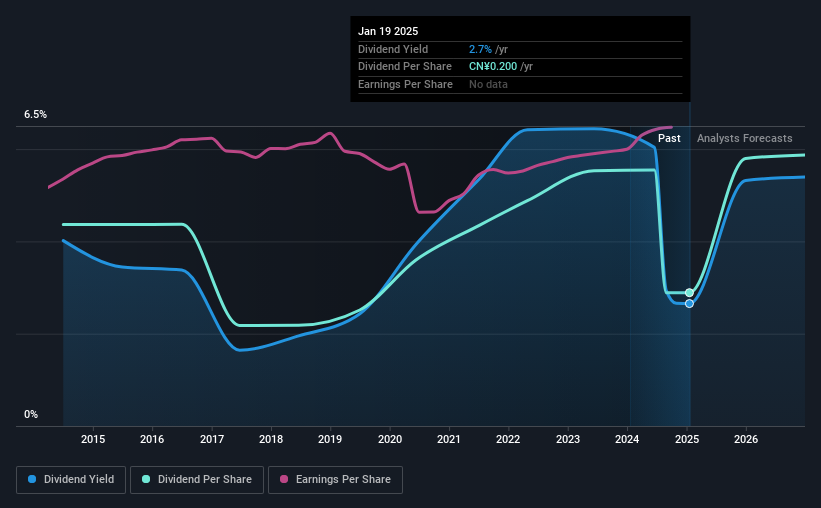Click the teal Dividend Per Share legend dot
The height and width of the screenshot is (508, 821).
(146, 479)
